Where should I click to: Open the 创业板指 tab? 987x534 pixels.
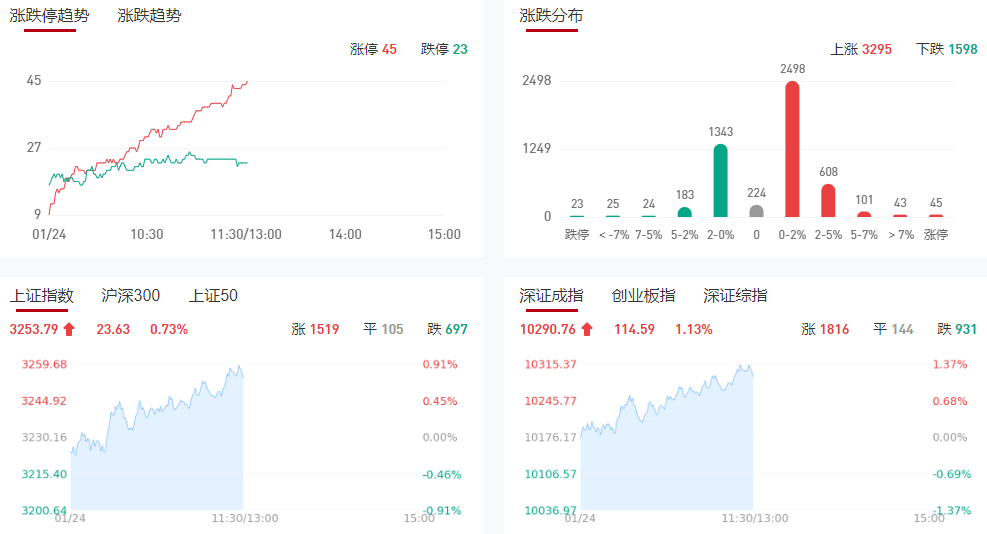[643, 295]
